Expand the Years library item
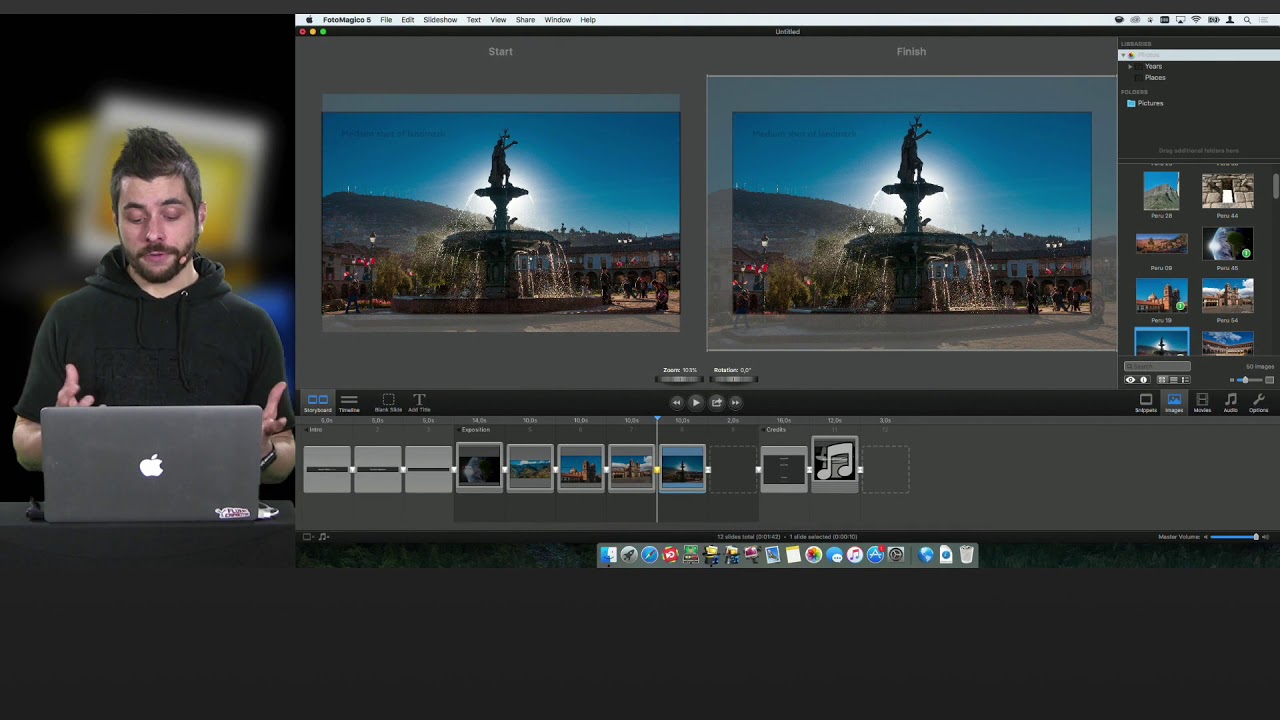Screen dimensions: 1280x720 (1131, 66)
